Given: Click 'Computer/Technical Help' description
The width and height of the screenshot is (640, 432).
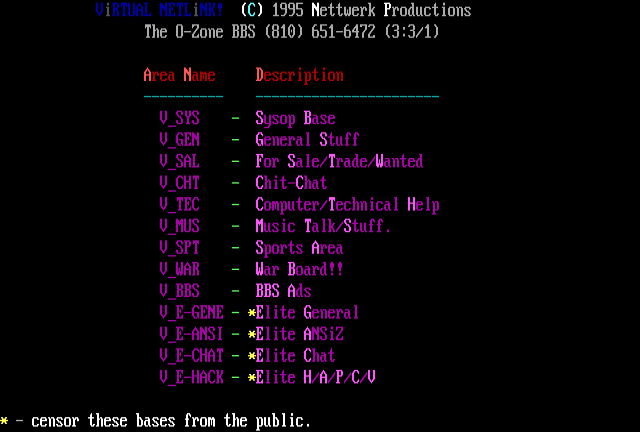Looking at the screenshot, I should (x=347, y=205).
